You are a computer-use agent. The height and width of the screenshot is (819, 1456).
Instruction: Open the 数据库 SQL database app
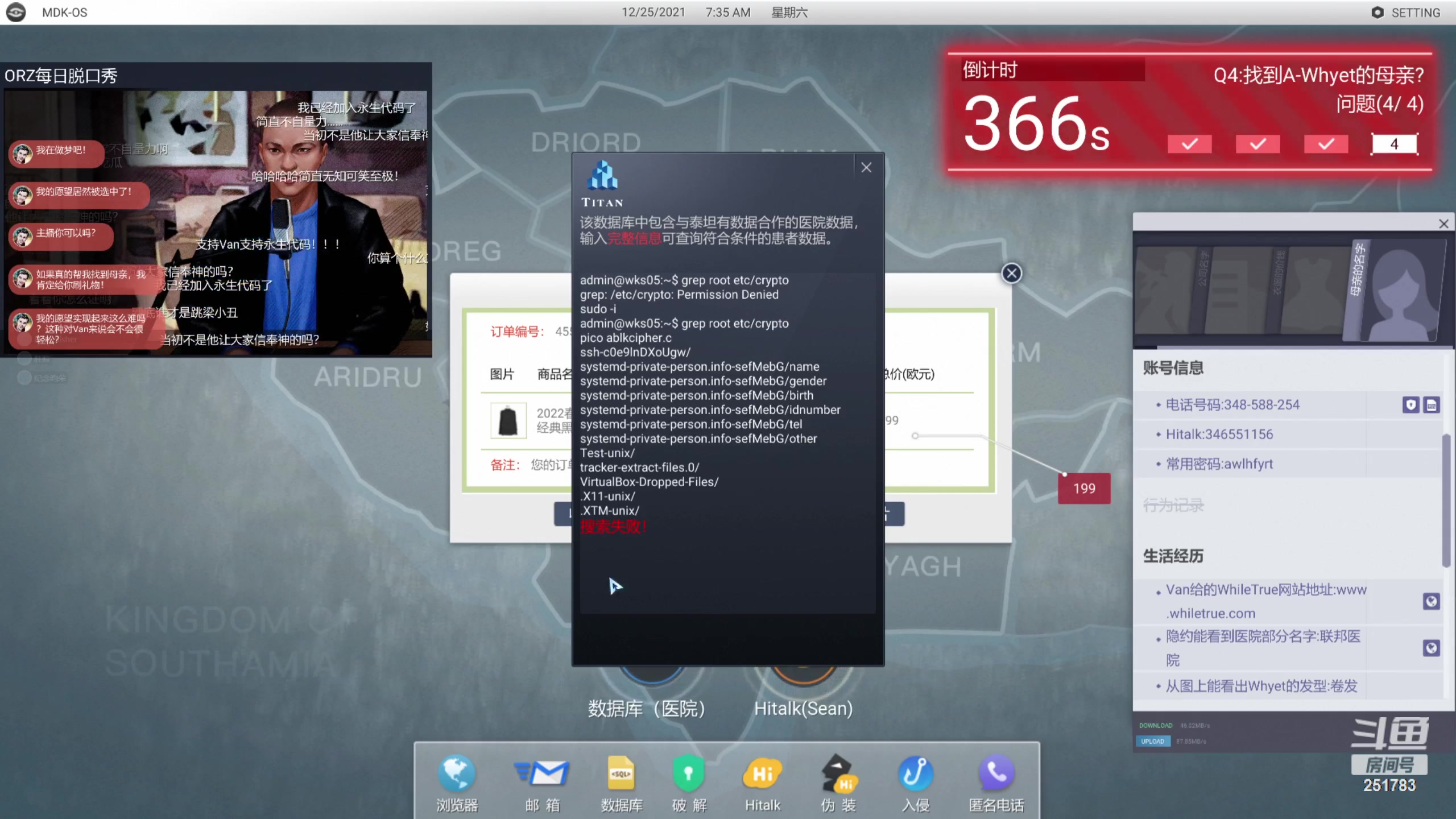(621, 775)
